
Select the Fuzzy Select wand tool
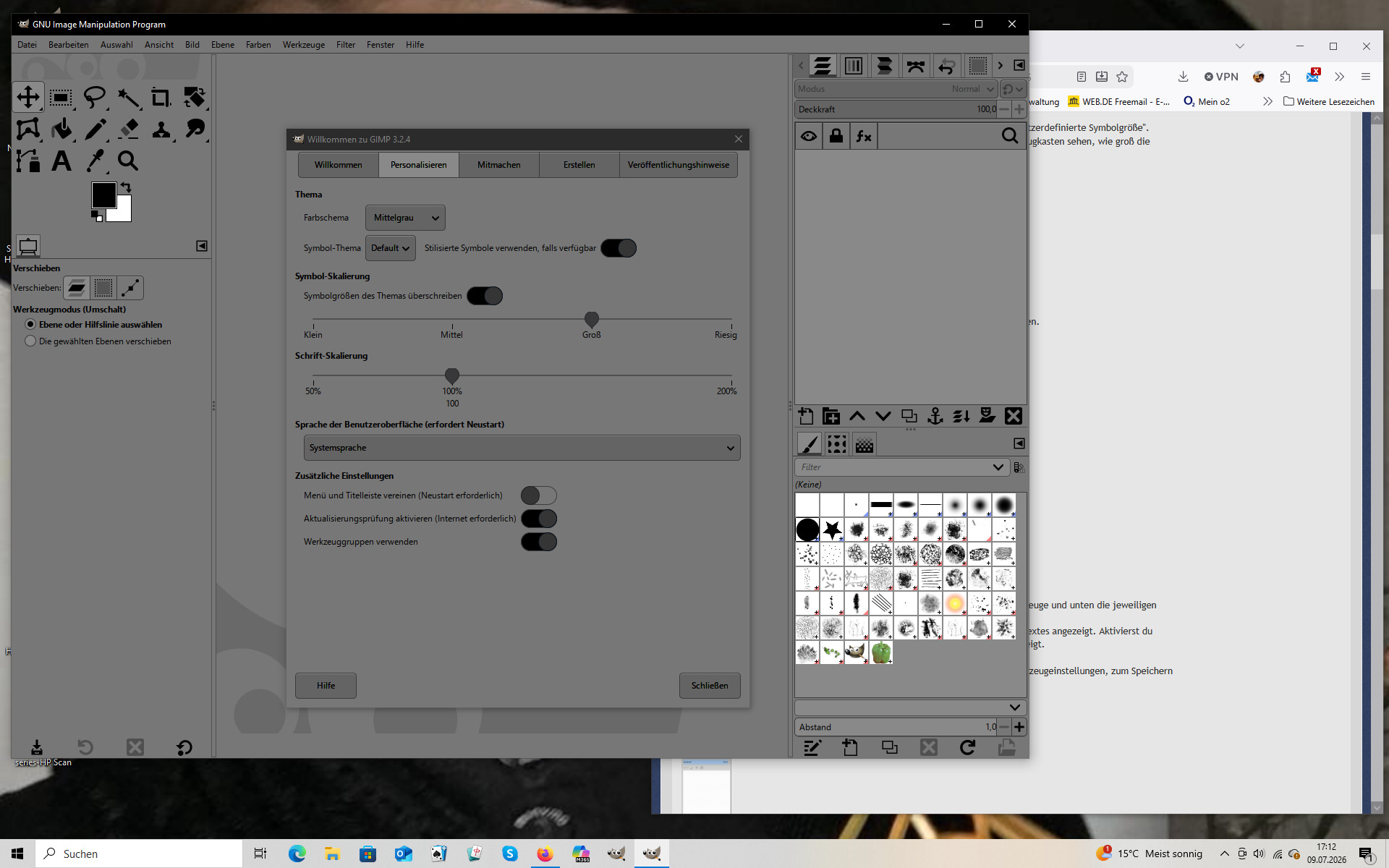tap(128, 97)
